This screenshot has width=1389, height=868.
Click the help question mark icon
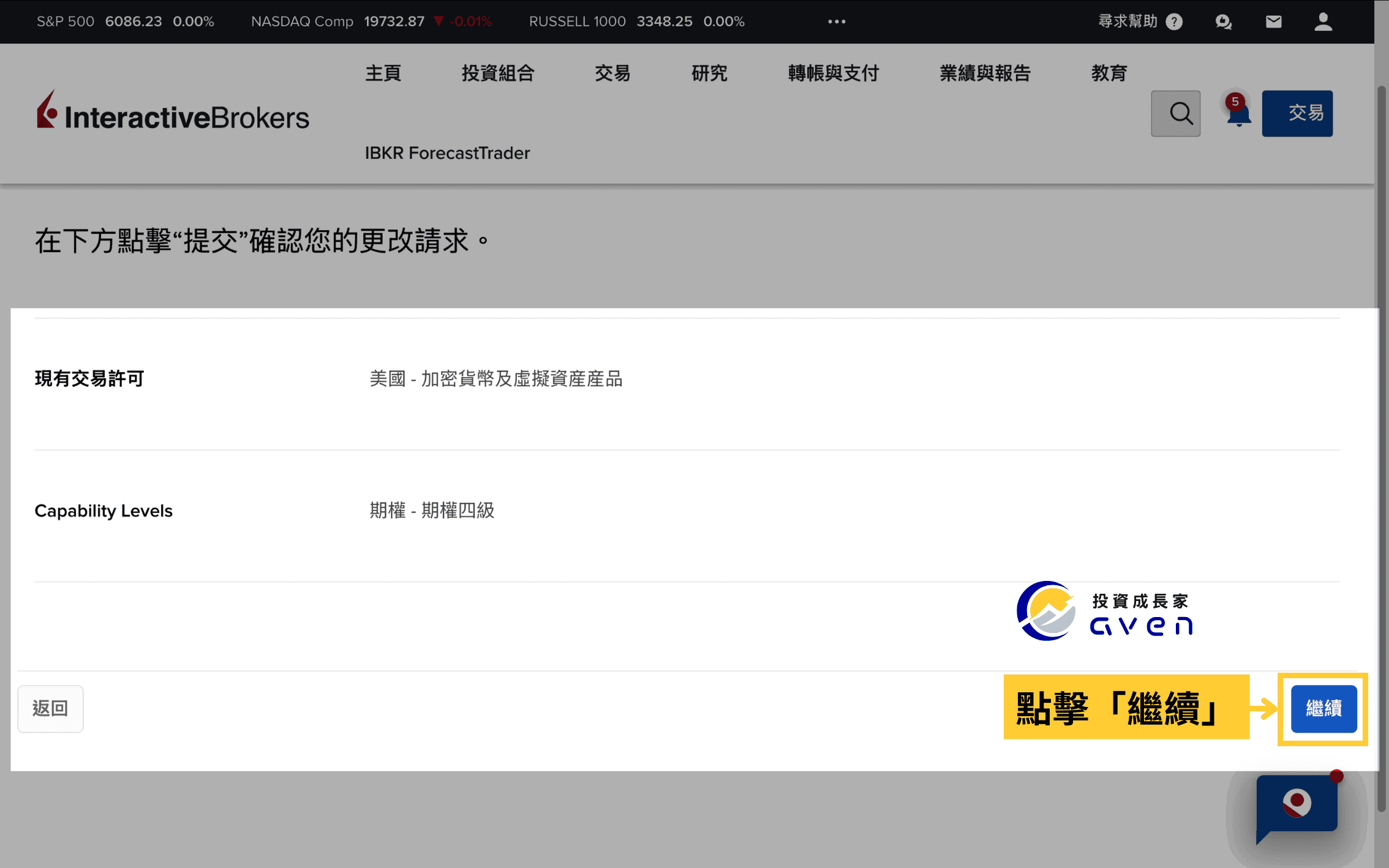click(x=1174, y=21)
